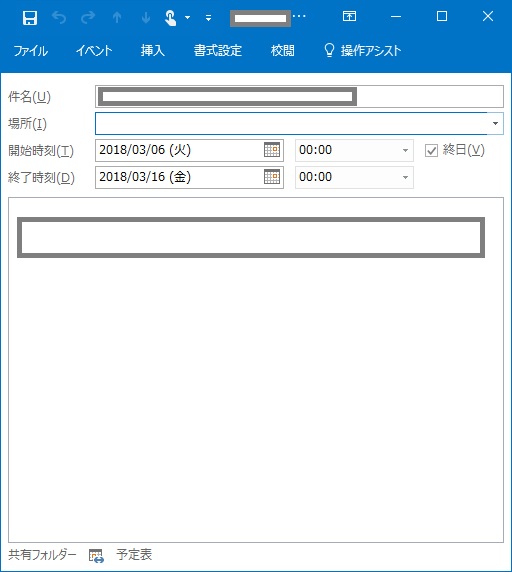Close the event window
Image resolution: width=512 pixels, height=572 pixels.
tap(488, 16)
